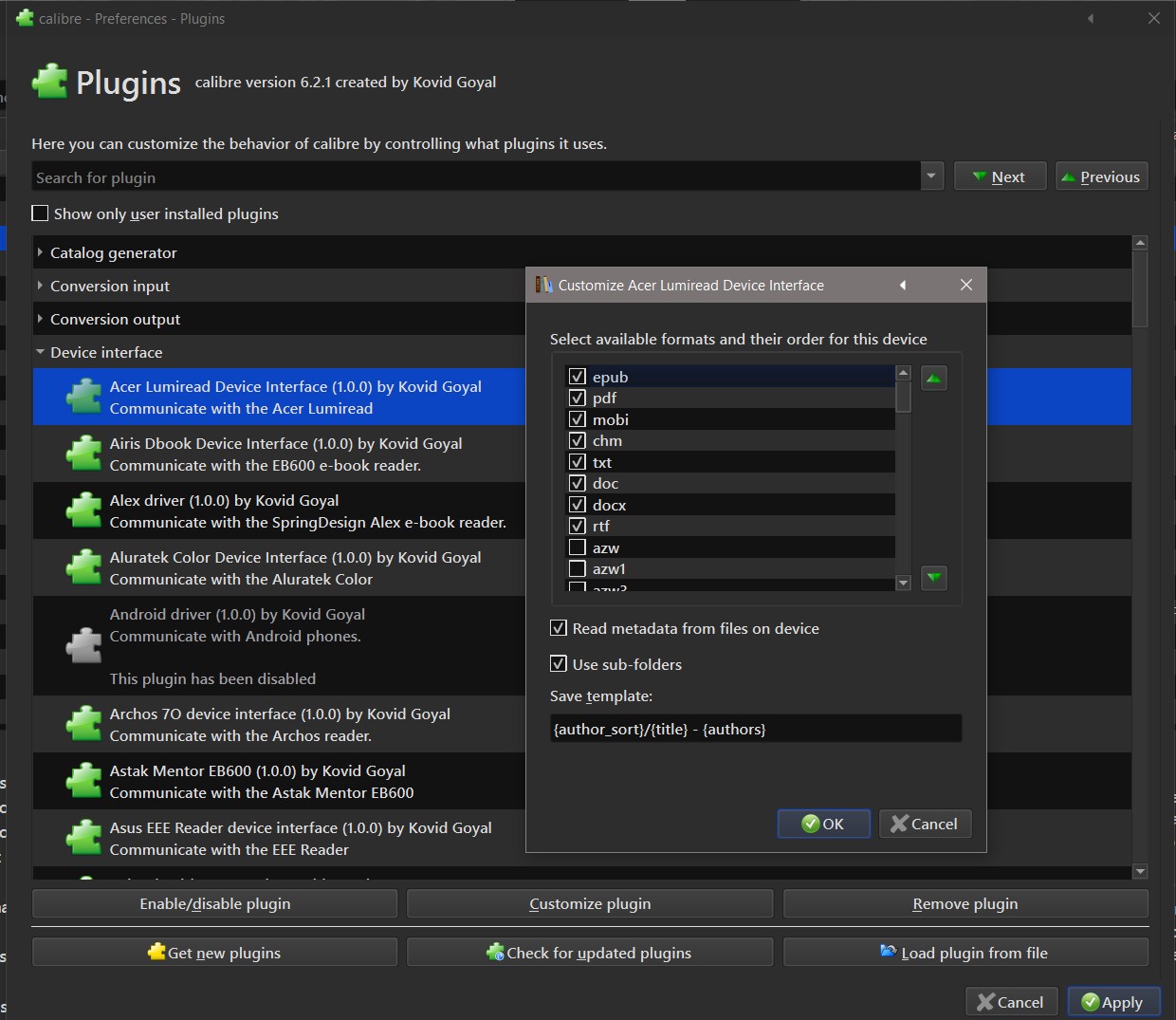Click the Search for plugin field

[476, 177]
